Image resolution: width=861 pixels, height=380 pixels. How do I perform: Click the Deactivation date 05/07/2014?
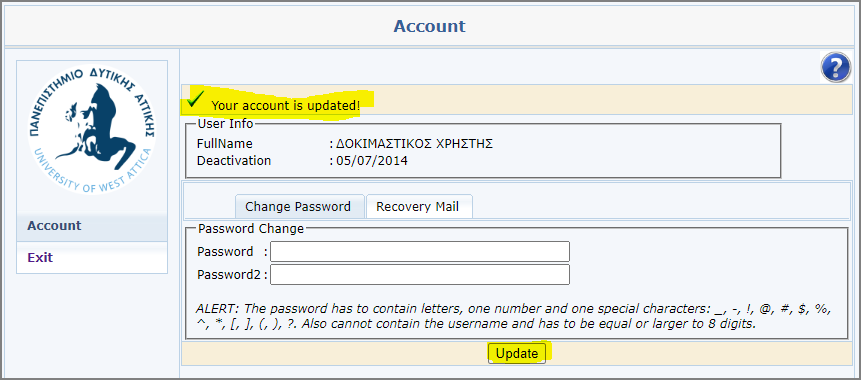point(372,161)
